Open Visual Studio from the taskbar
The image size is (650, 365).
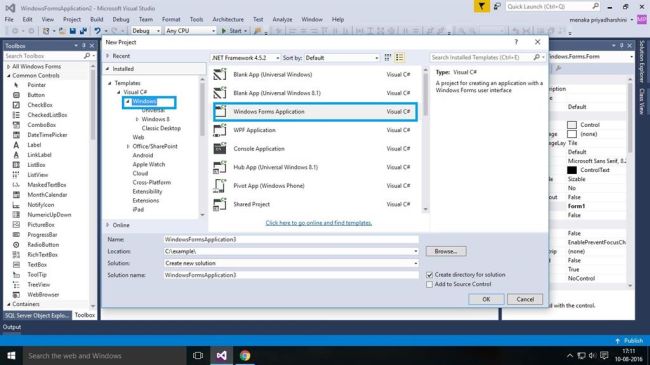[221, 355]
